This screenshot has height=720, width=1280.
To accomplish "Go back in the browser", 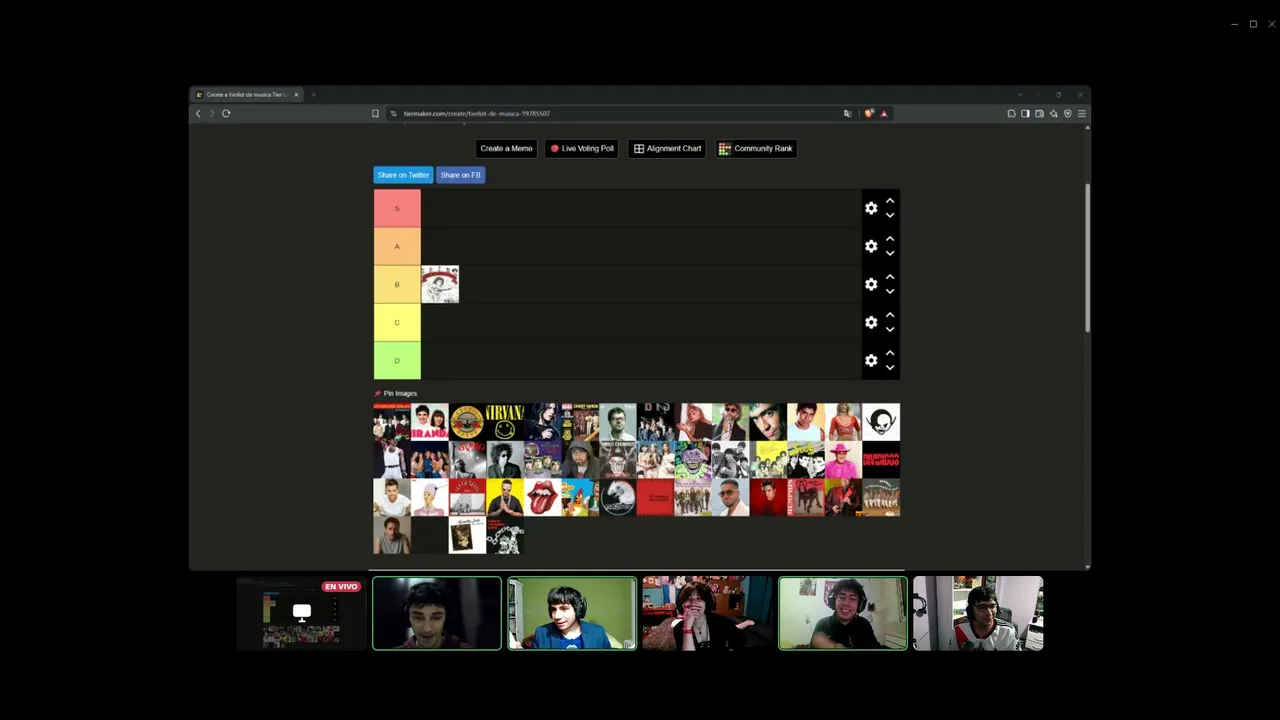I will (x=198, y=113).
